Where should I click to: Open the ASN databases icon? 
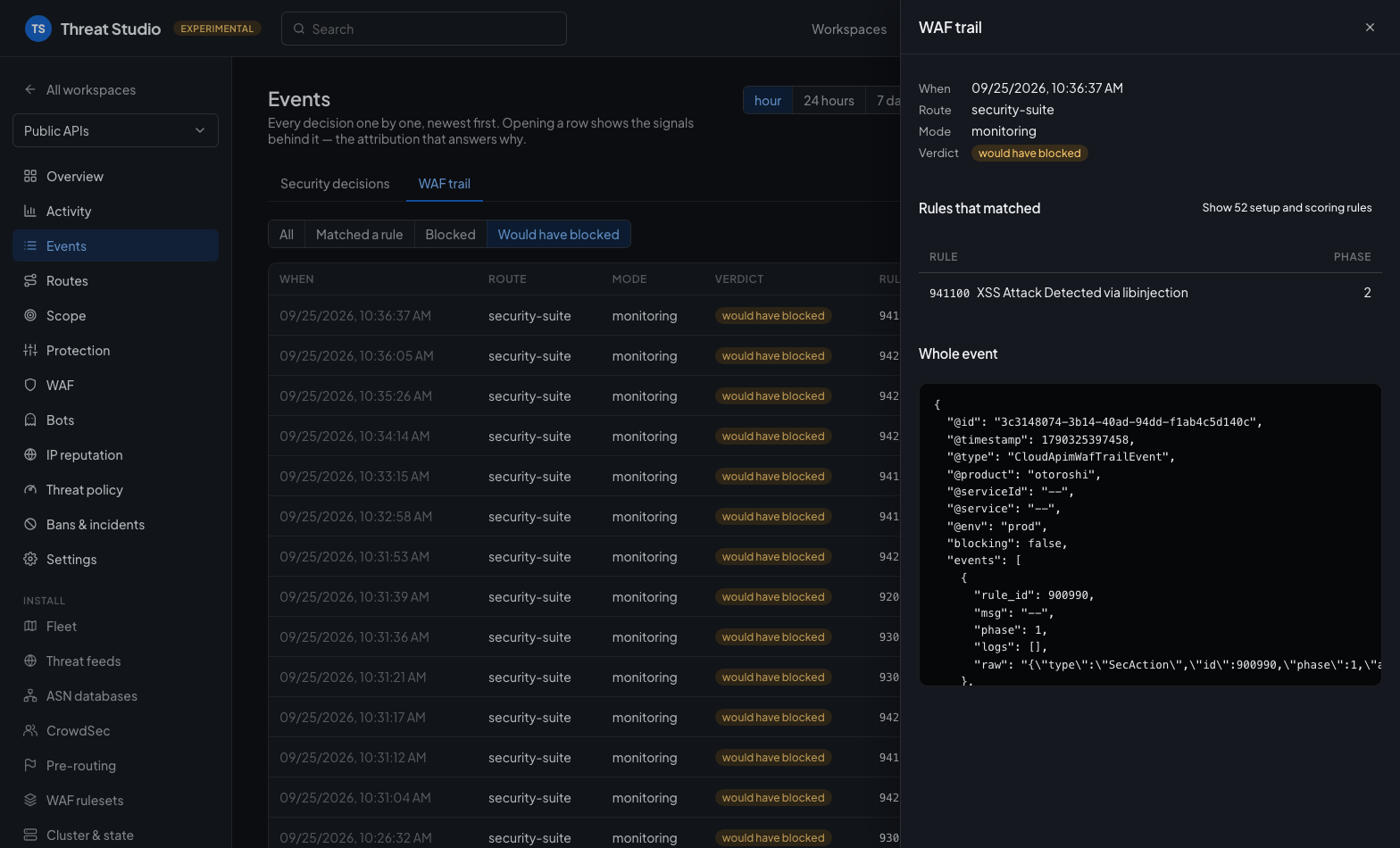(30, 695)
